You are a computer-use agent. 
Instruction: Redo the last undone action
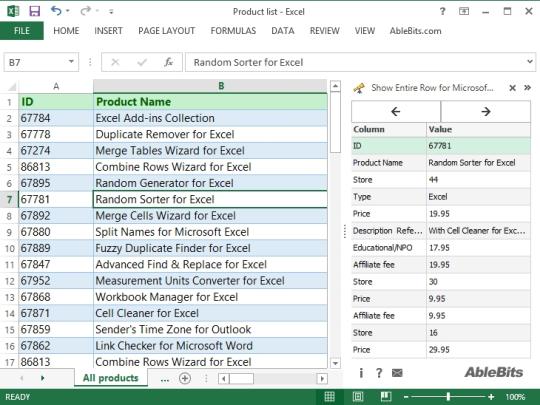[85, 11]
